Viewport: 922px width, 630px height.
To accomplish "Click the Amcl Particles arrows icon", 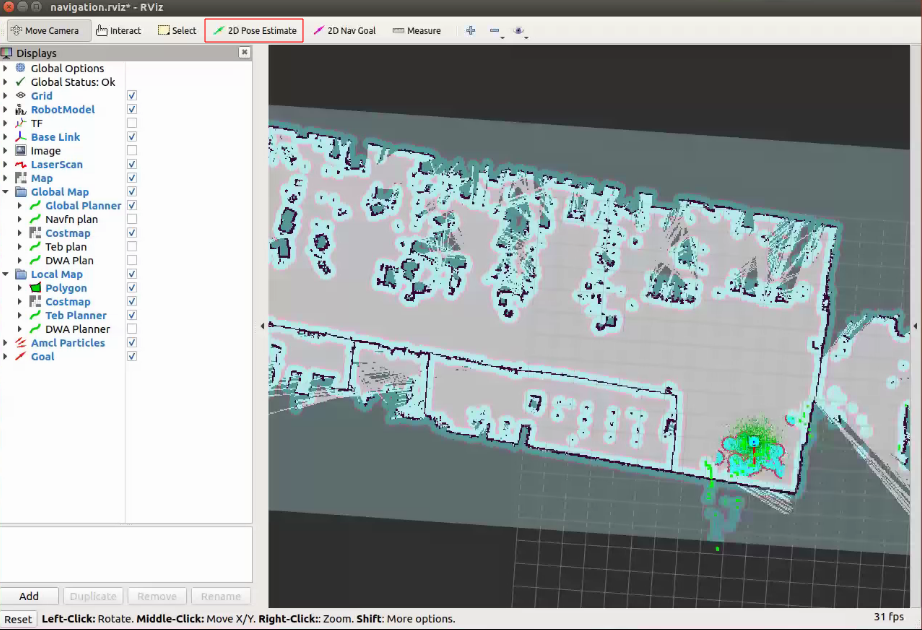I will [x=21, y=342].
